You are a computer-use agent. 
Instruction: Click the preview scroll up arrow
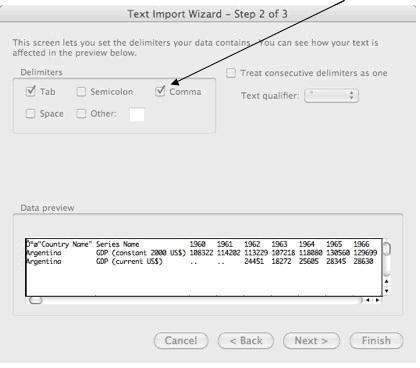click(387, 282)
